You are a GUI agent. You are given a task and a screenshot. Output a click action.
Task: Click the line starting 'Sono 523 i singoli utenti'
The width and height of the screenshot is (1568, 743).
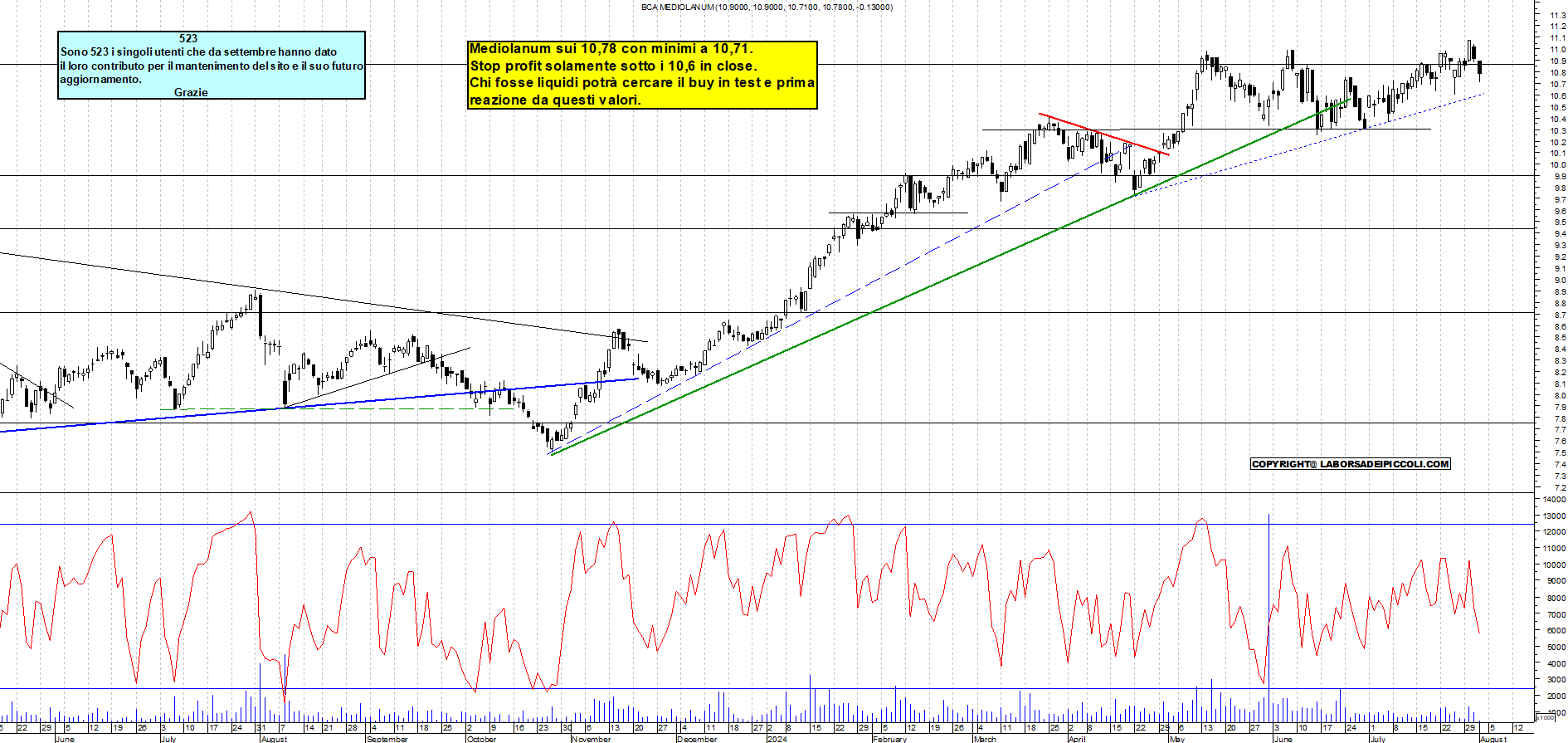pos(198,51)
